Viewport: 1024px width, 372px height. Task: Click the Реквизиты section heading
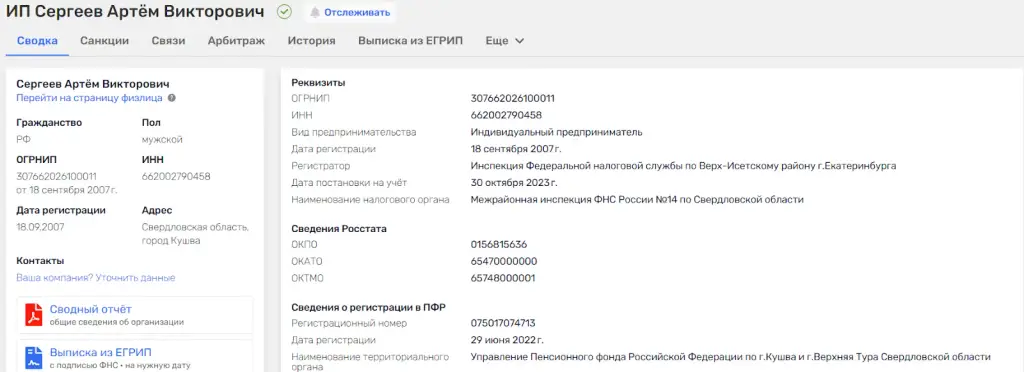click(318, 83)
